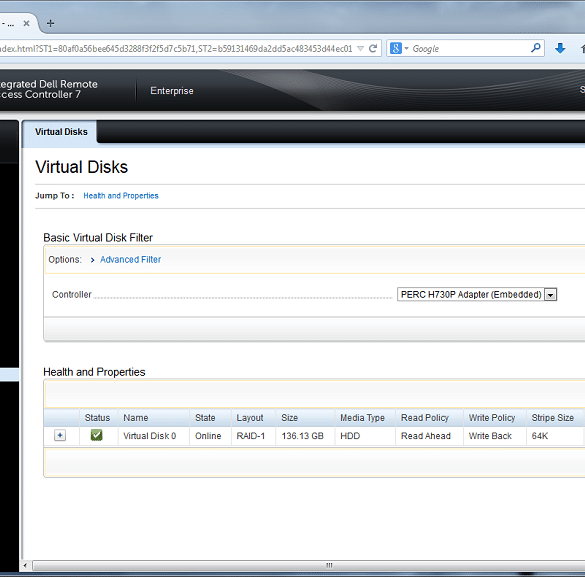The height and width of the screenshot is (577, 585).
Task: Expand the Advanced Filter arrow chevron
Action: tap(93, 260)
